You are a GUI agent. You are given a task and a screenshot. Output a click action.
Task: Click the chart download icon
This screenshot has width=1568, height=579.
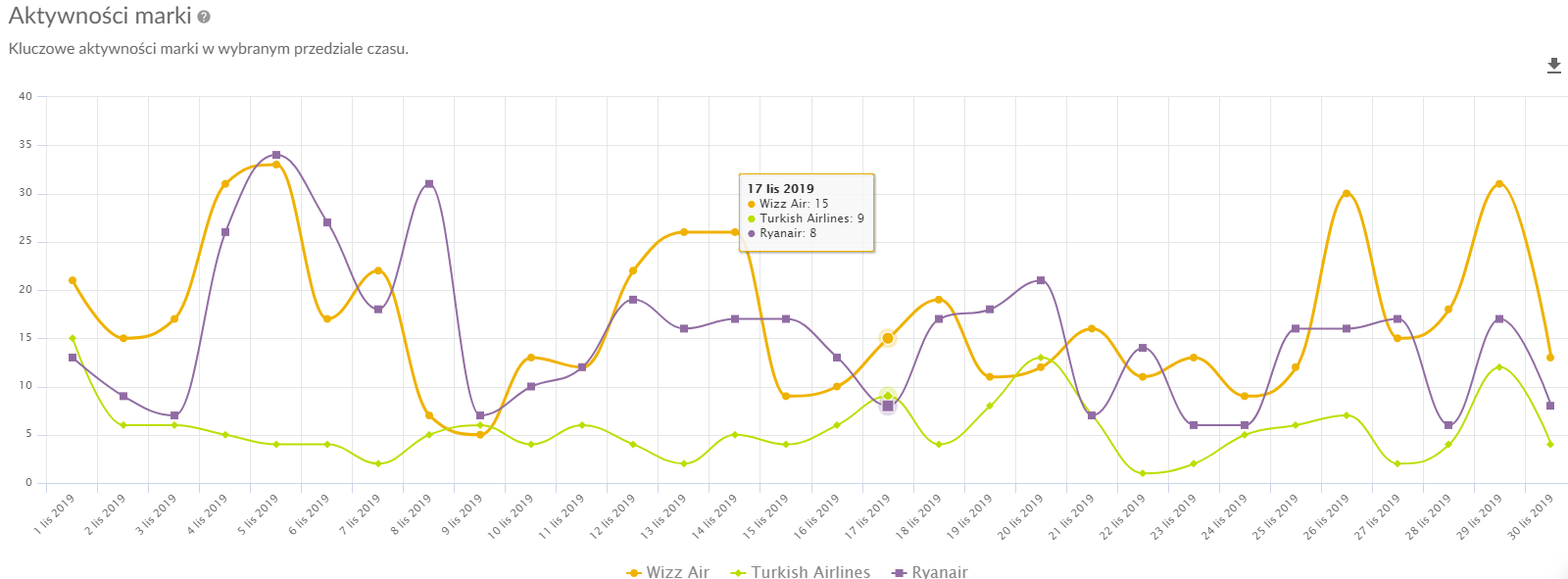point(1553,66)
